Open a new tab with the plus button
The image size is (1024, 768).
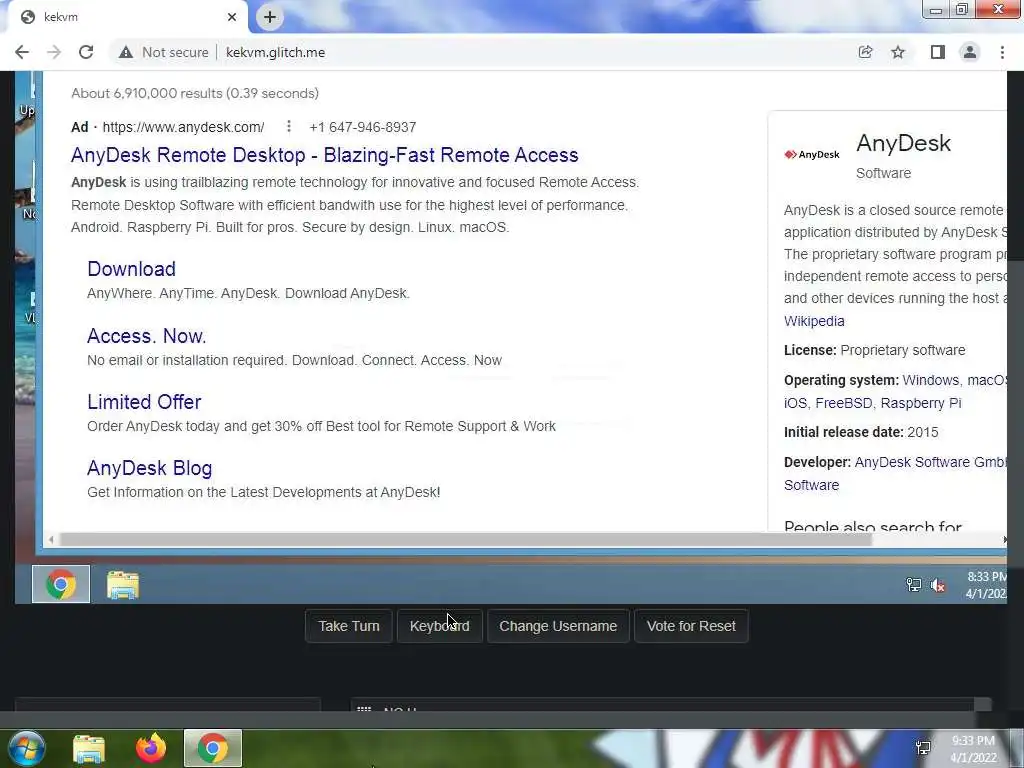click(x=270, y=17)
